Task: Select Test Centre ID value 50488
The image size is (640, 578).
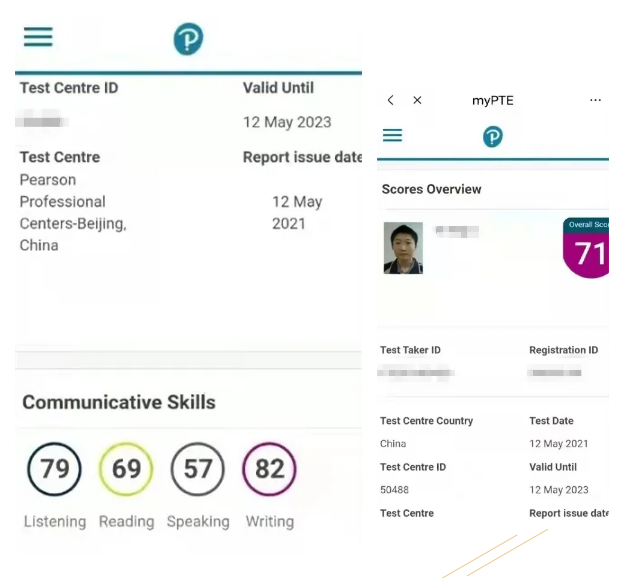Action: (x=394, y=490)
